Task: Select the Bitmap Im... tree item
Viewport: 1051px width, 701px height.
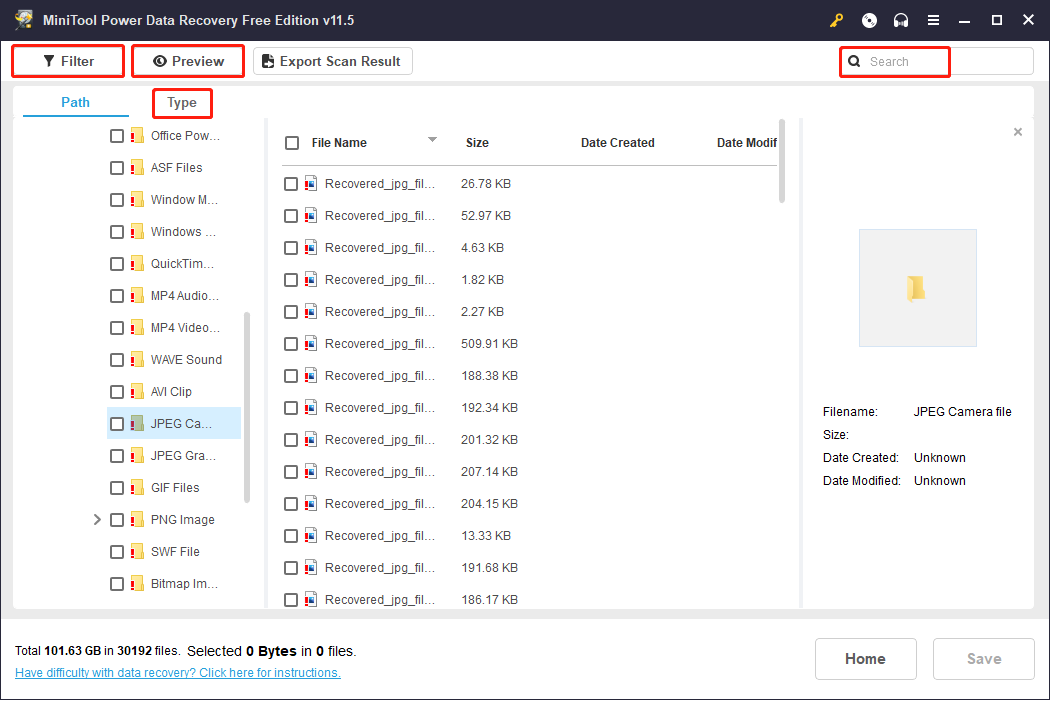Action: click(x=184, y=584)
